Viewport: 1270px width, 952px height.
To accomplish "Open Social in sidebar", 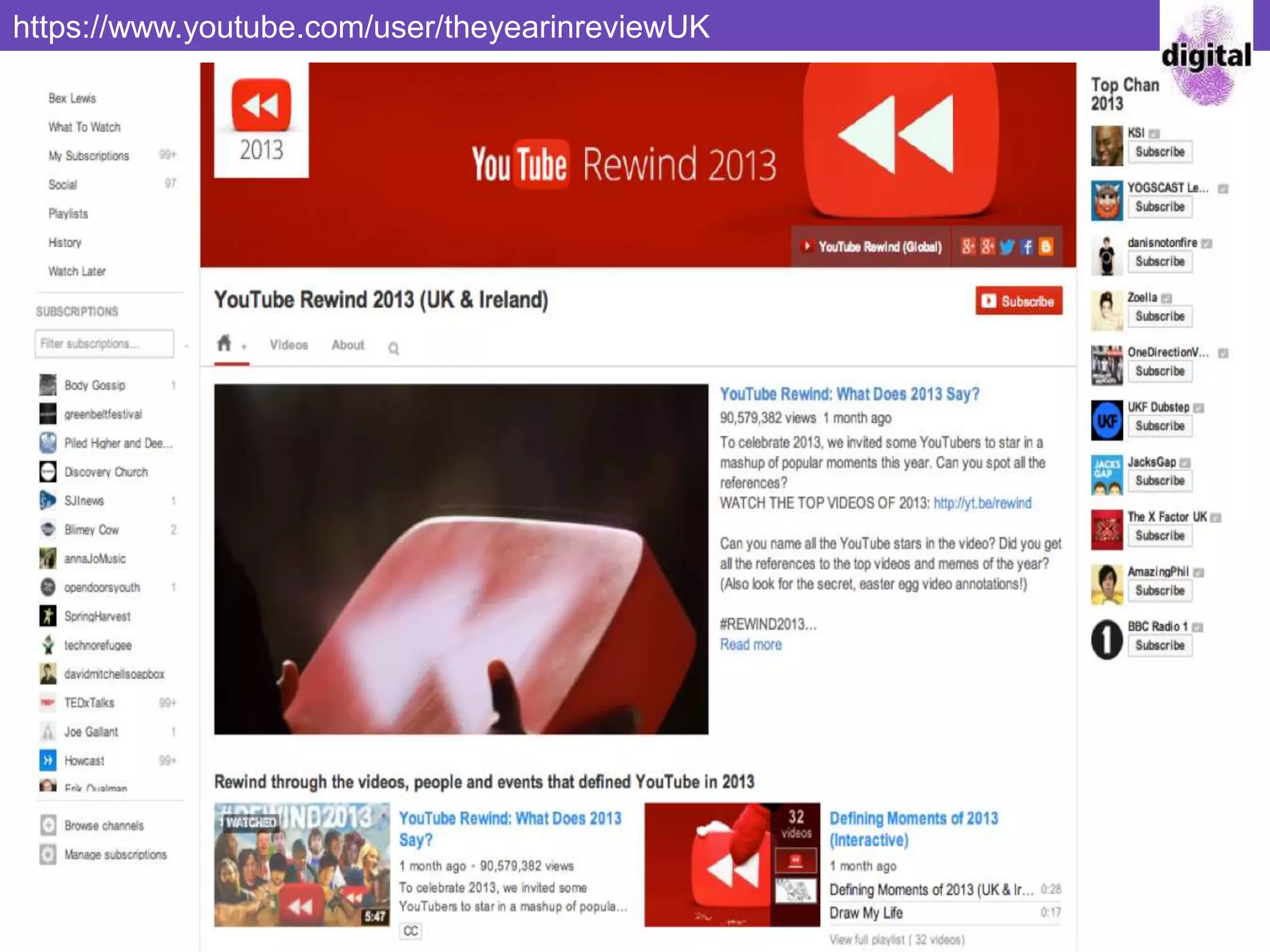I will (63, 185).
